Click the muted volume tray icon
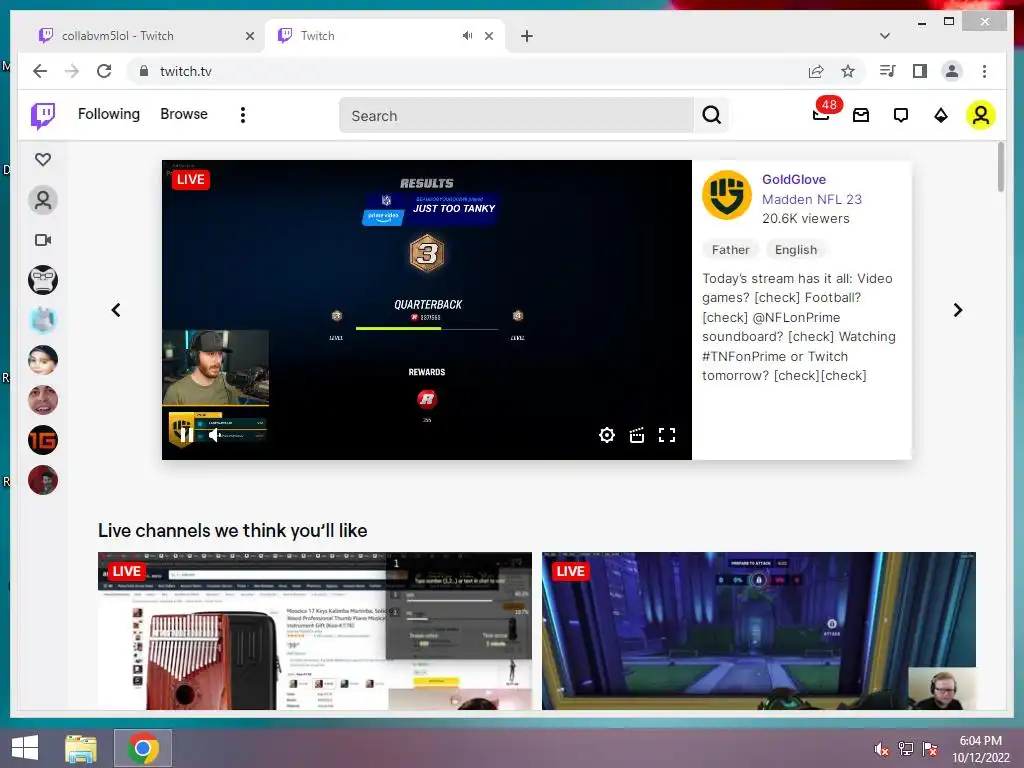 881,749
